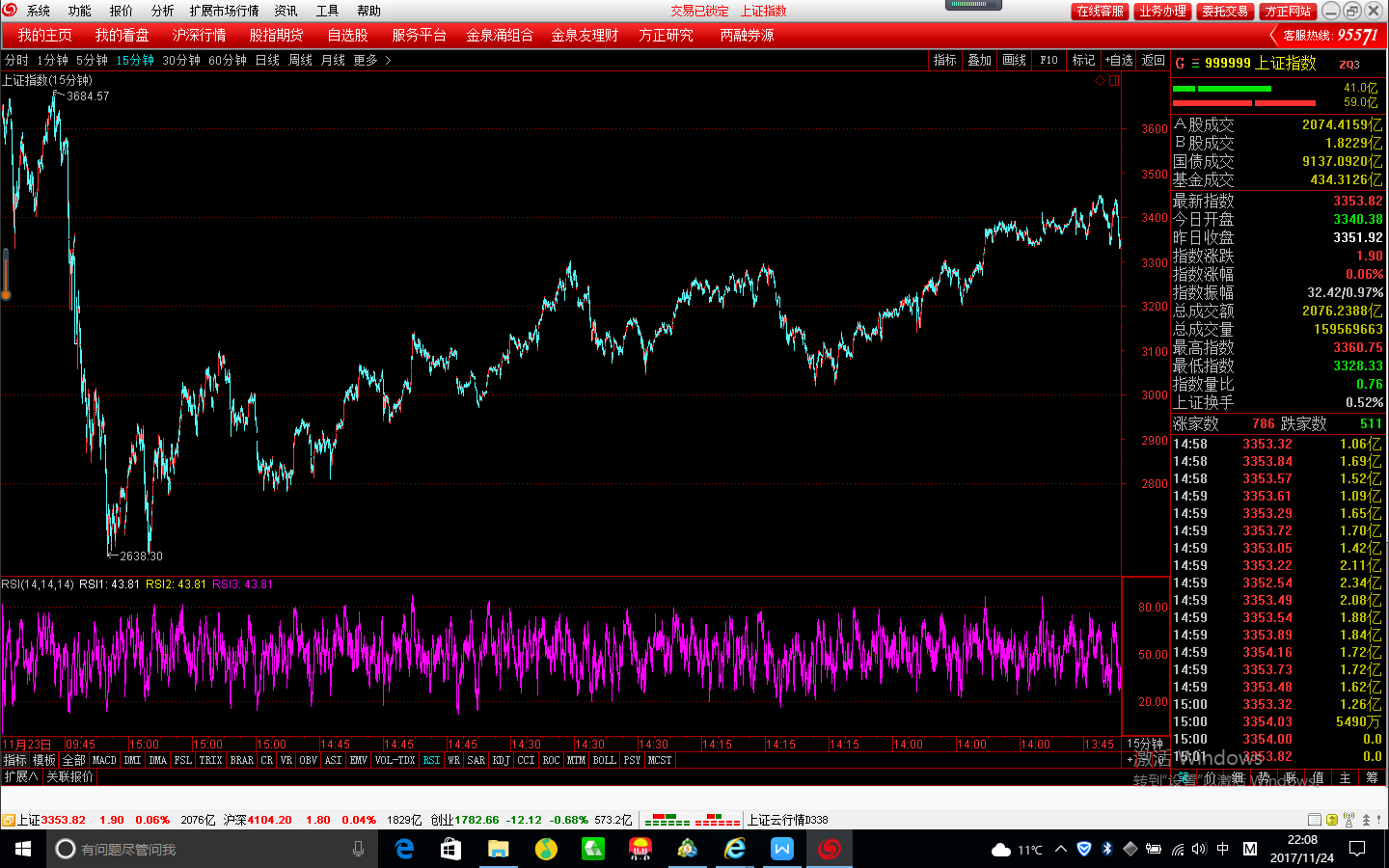
Task: Click the audio level meter in title bar
Action: 973,5
